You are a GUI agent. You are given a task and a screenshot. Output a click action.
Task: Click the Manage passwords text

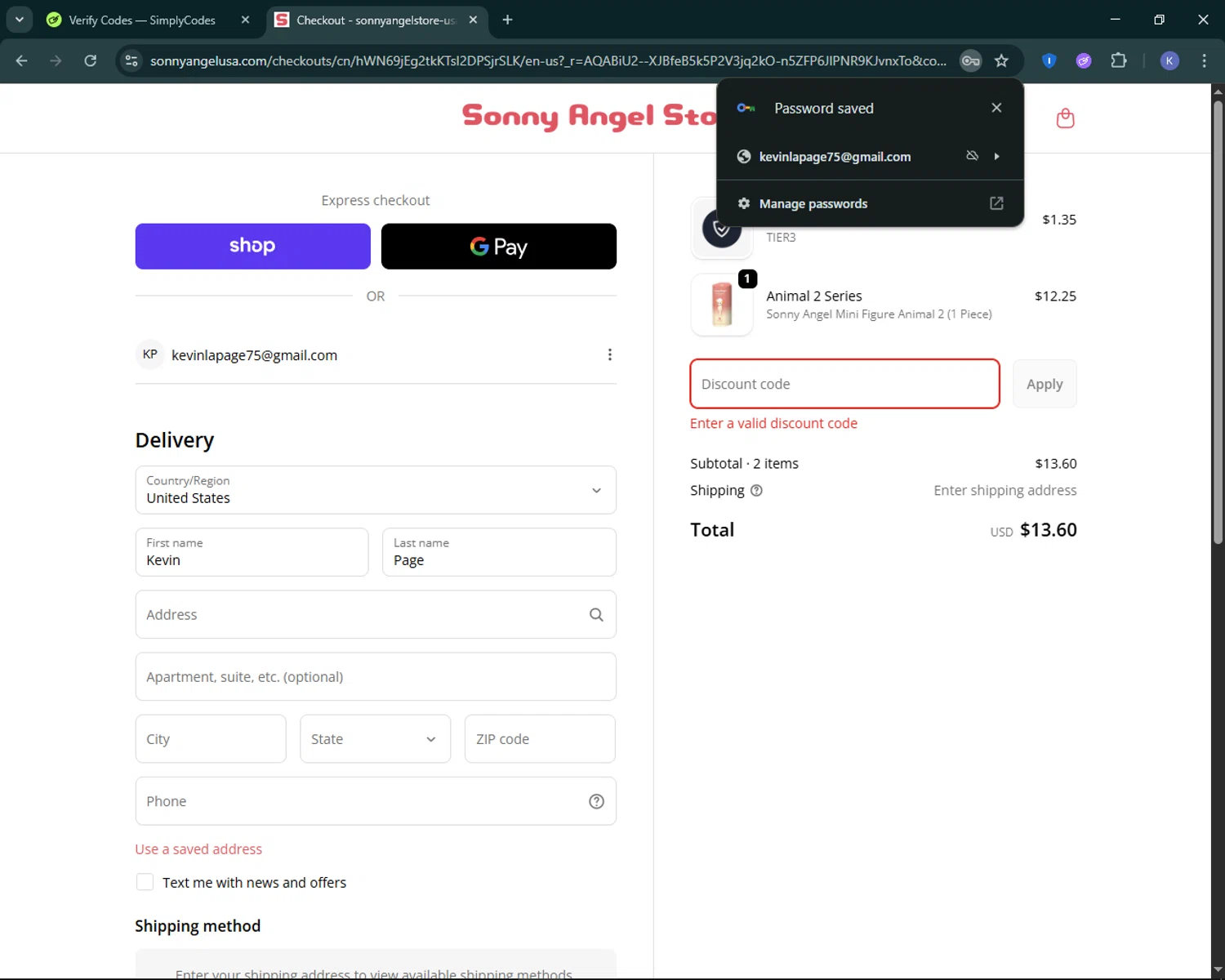pos(813,203)
